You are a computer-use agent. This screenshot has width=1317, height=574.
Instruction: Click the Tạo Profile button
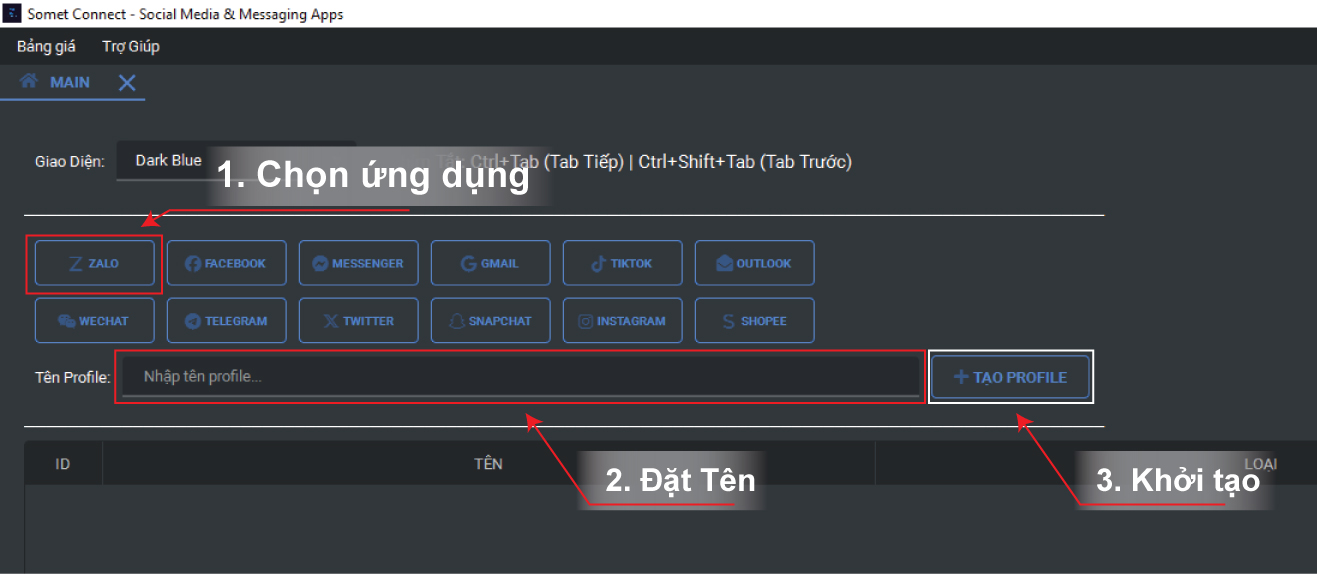tap(1011, 377)
